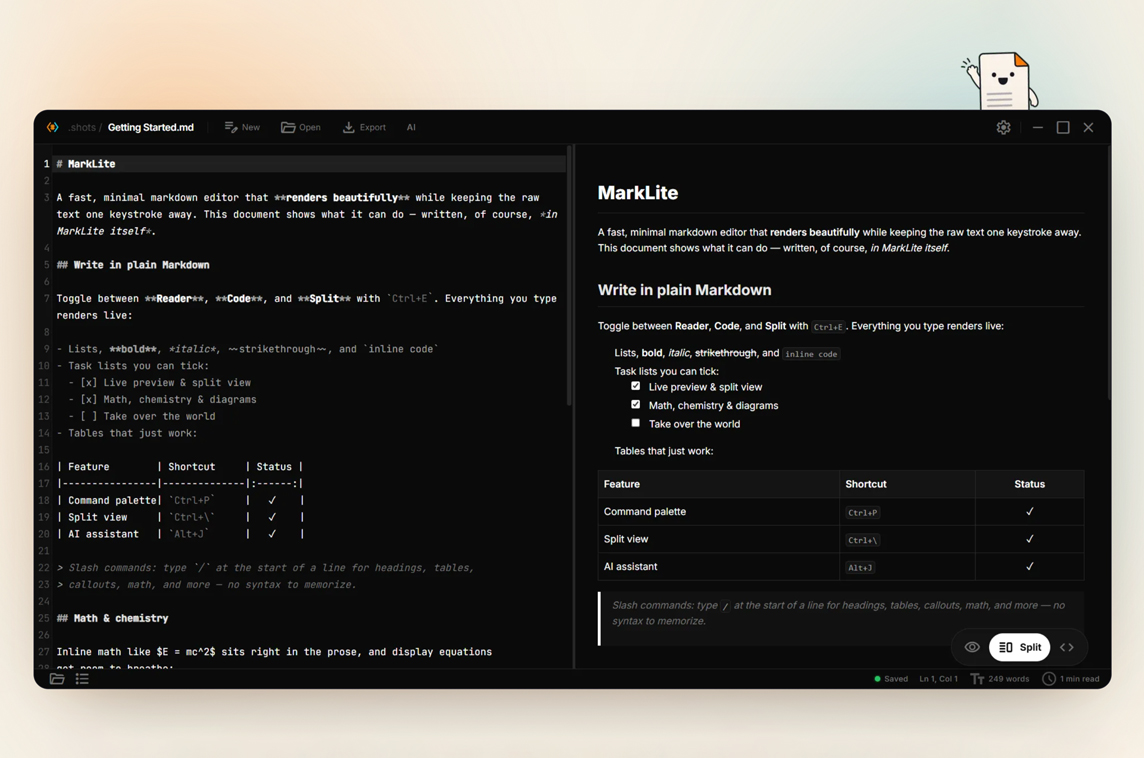Switch to Code view with angle brackets icon
Image resolution: width=1144 pixels, height=758 pixels.
pos(1067,647)
